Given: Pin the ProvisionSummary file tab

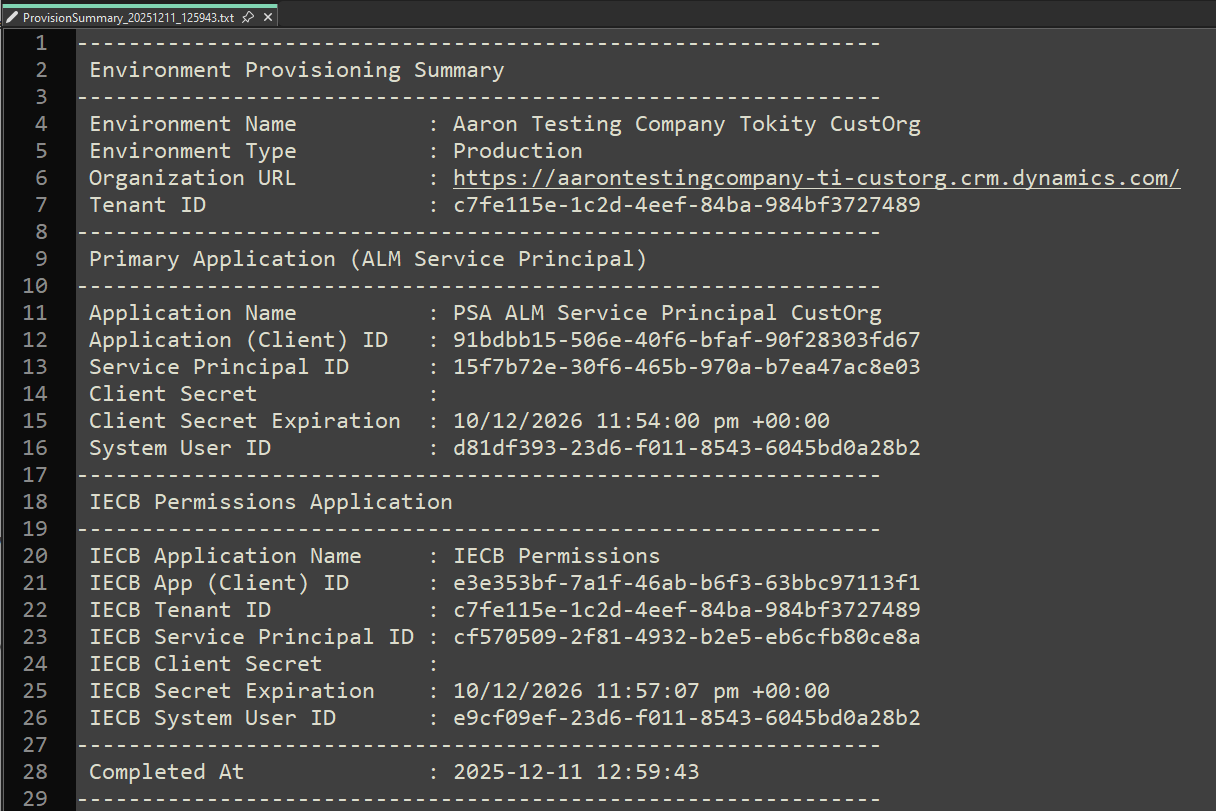Looking at the screenshot, I should [x=247, y=18].
